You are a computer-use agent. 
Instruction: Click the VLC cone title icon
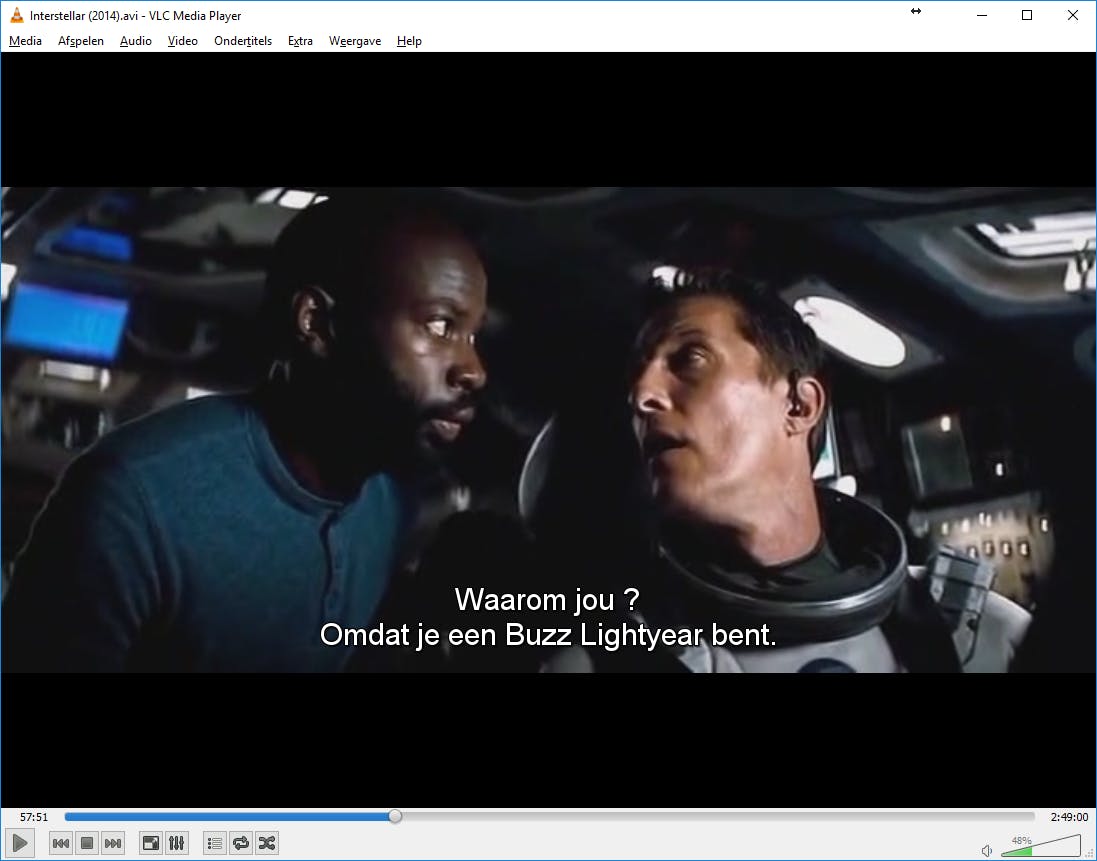point(16,15)
